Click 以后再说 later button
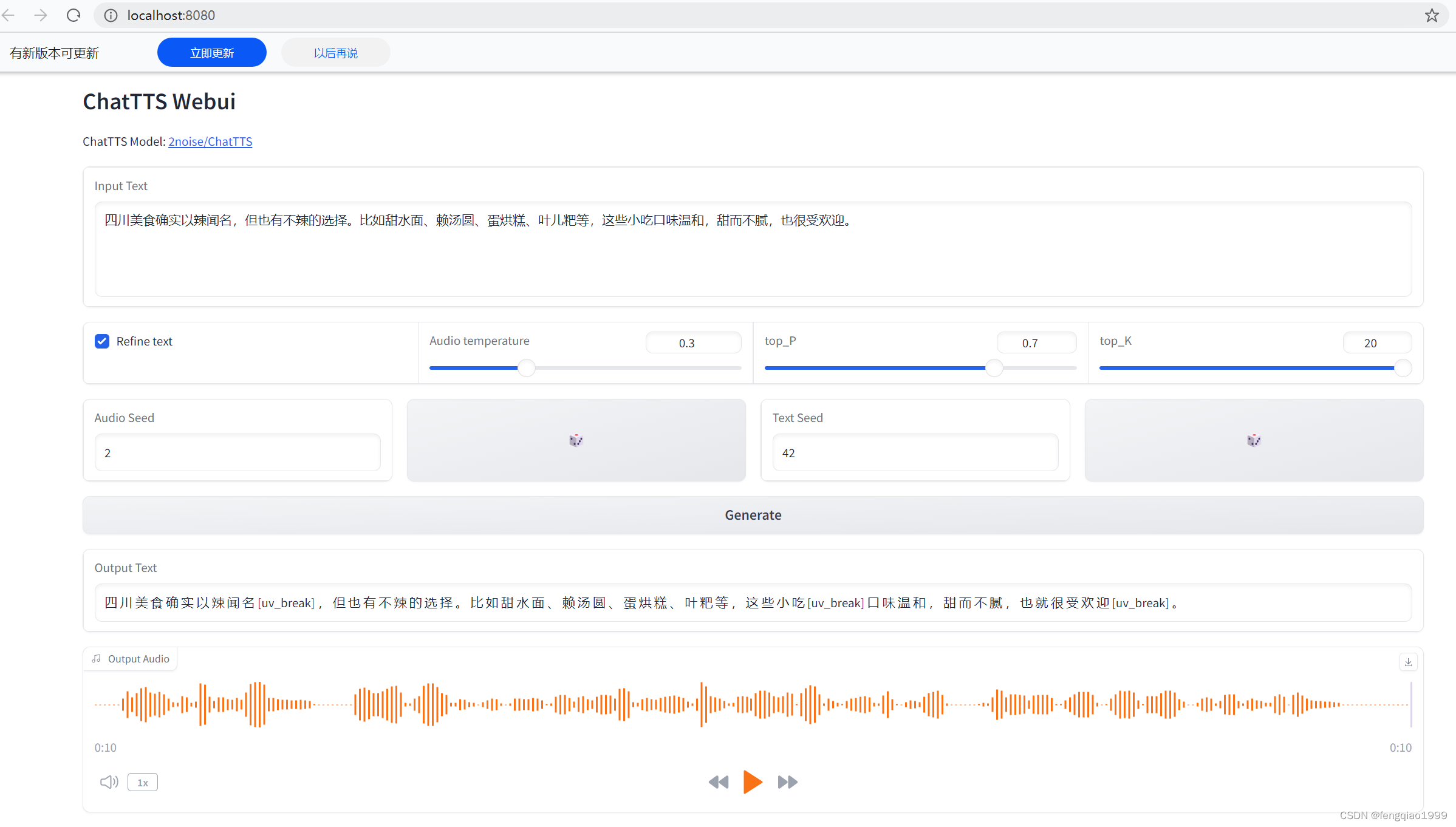This screenshot has width=1456, height=827. point(336,53)
